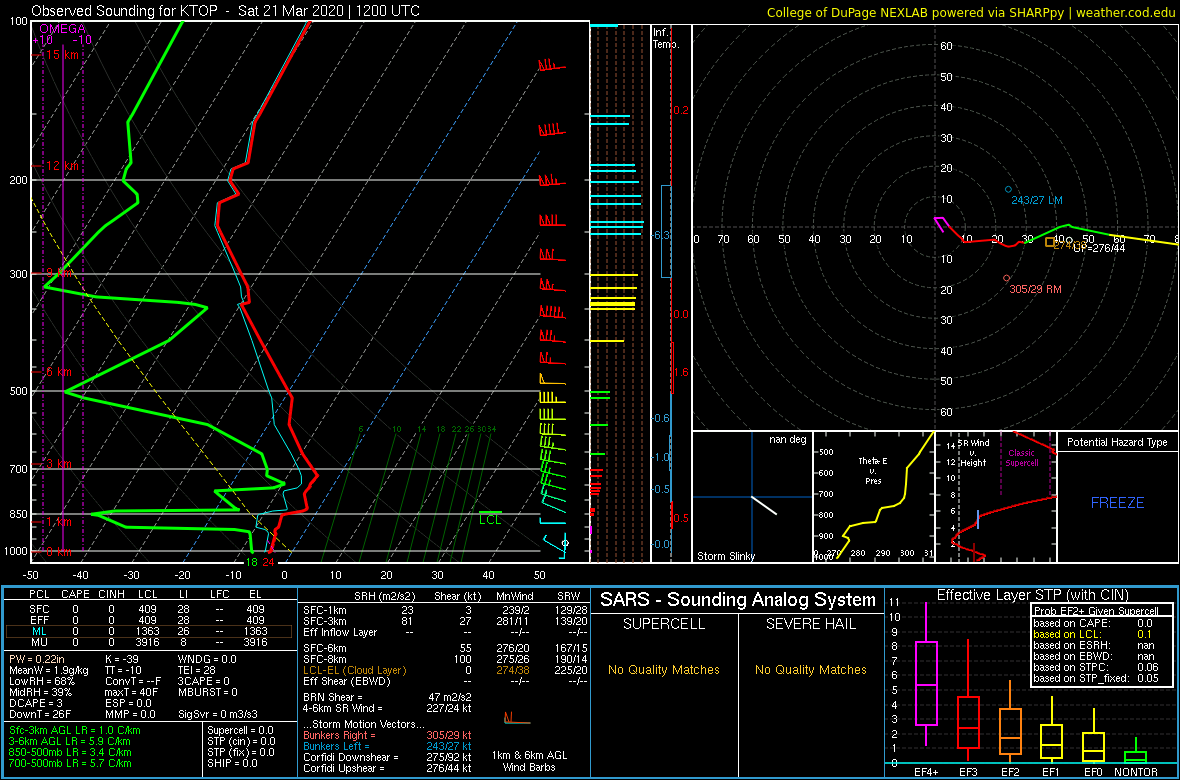Click the CINH column header

tap(113, 596)
